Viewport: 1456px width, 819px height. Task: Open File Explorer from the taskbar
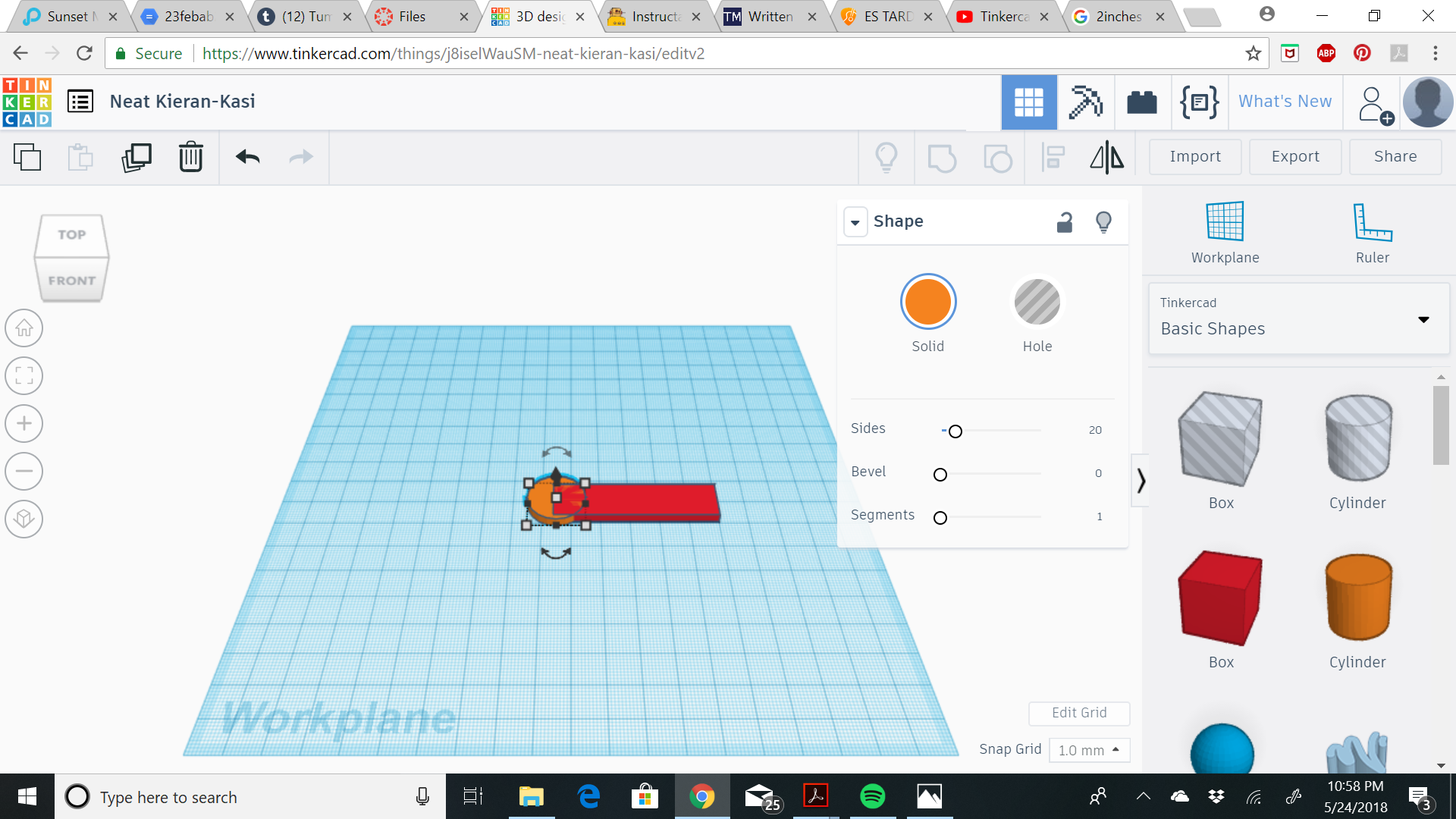pos(531,796)
